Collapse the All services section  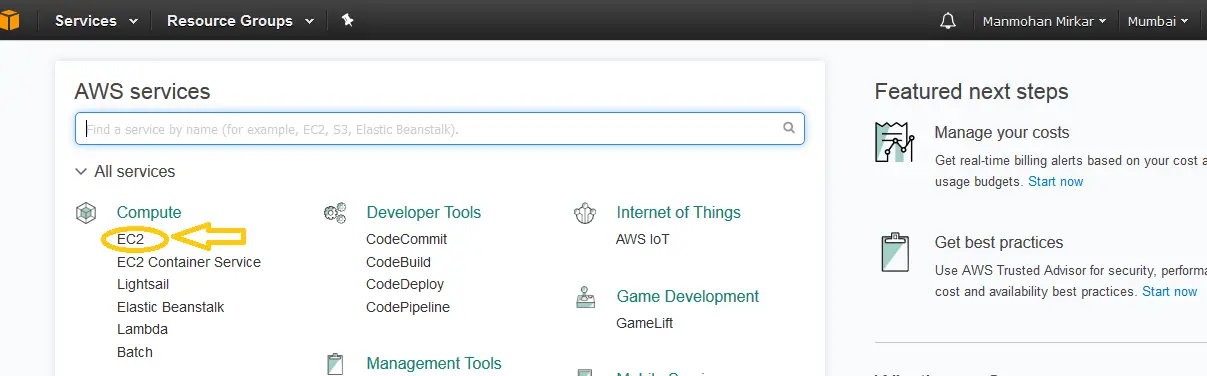[125, 172]
